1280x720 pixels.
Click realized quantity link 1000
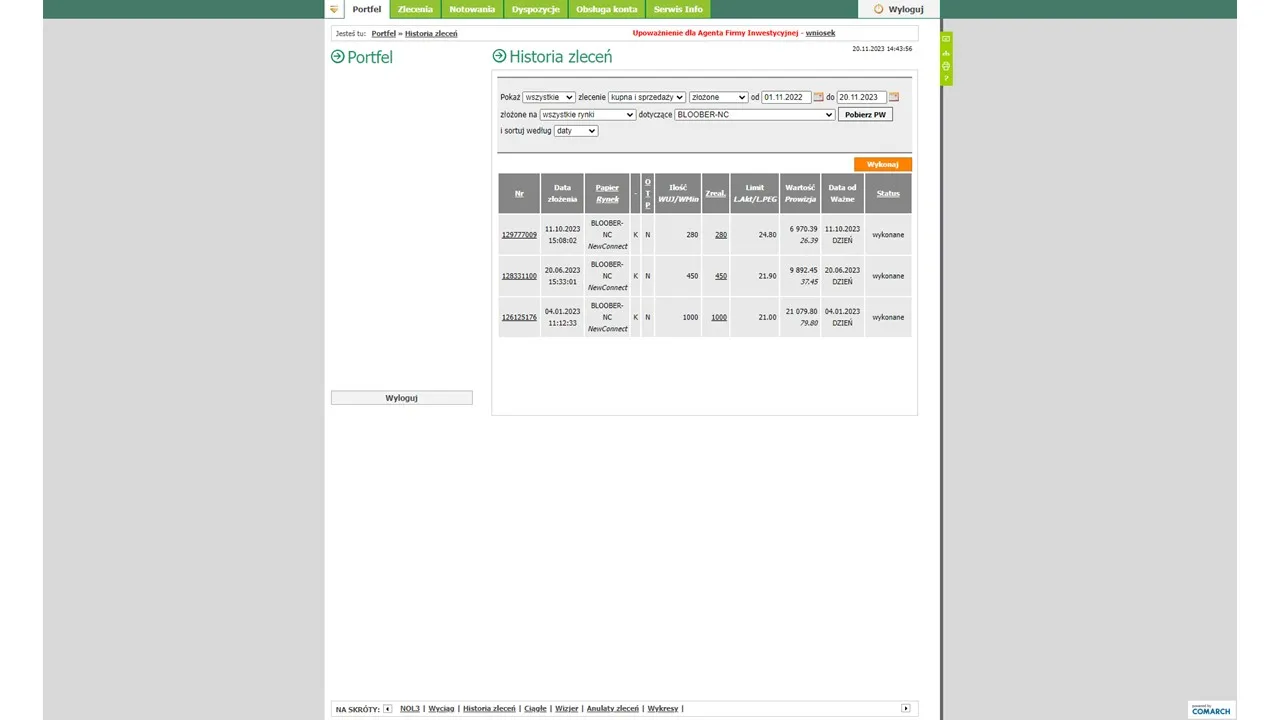(x=719, y=317)
